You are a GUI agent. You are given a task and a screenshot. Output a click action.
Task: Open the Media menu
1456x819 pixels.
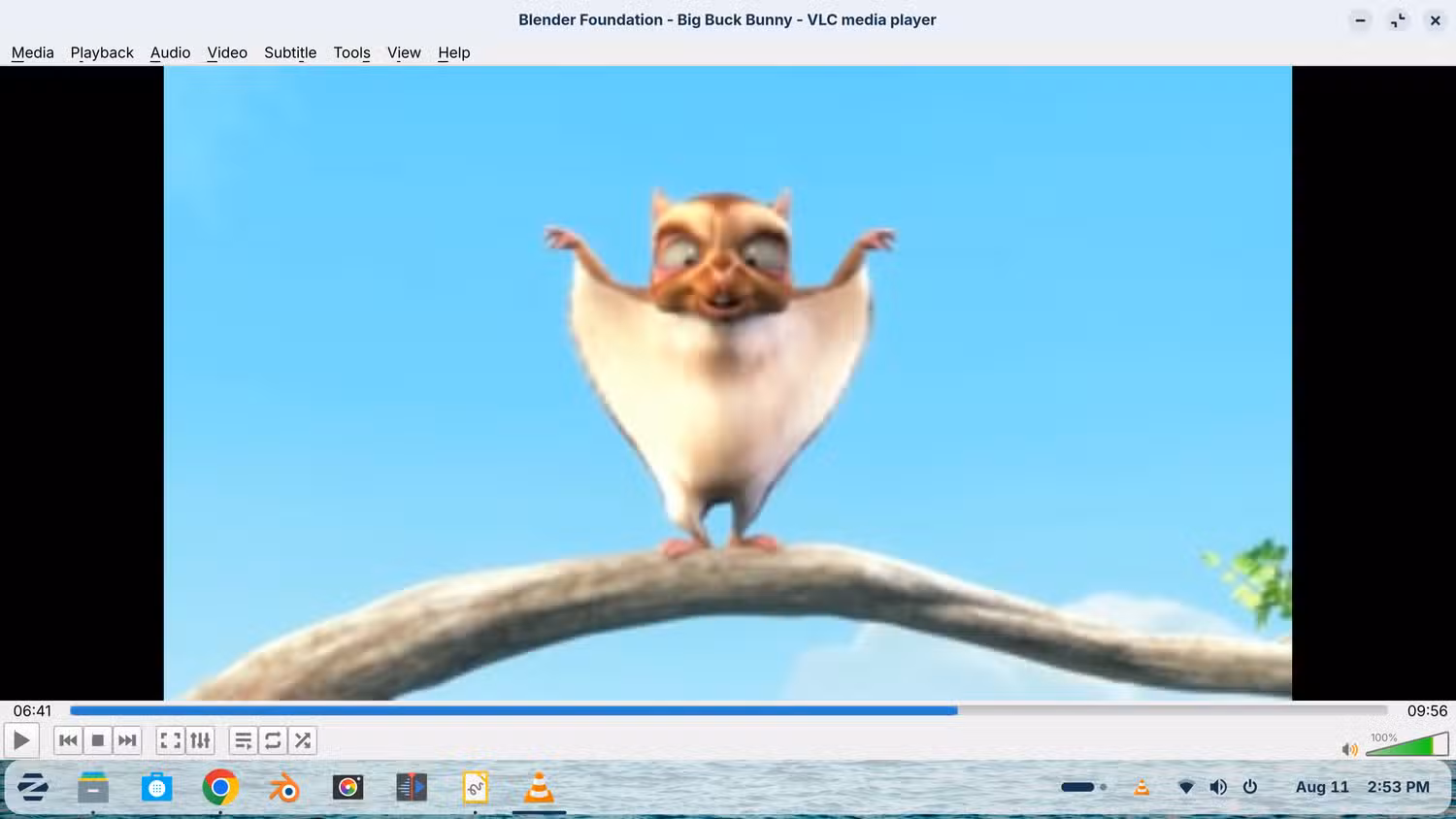pyautogui.click(x=32, y=52)
